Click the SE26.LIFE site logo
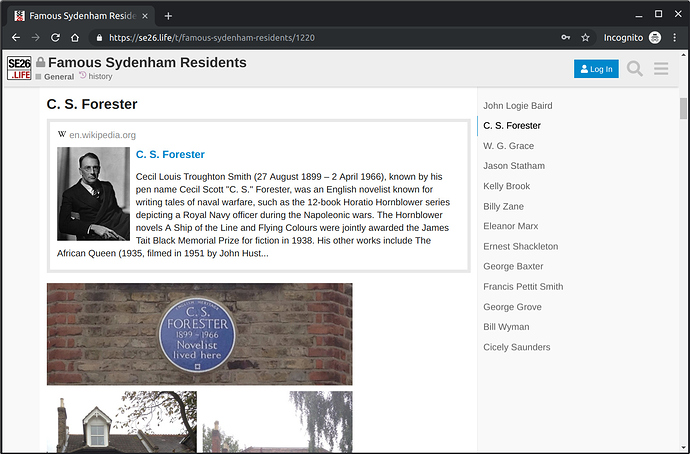Viewport: 690px width, 454px height. pos(19,68)
